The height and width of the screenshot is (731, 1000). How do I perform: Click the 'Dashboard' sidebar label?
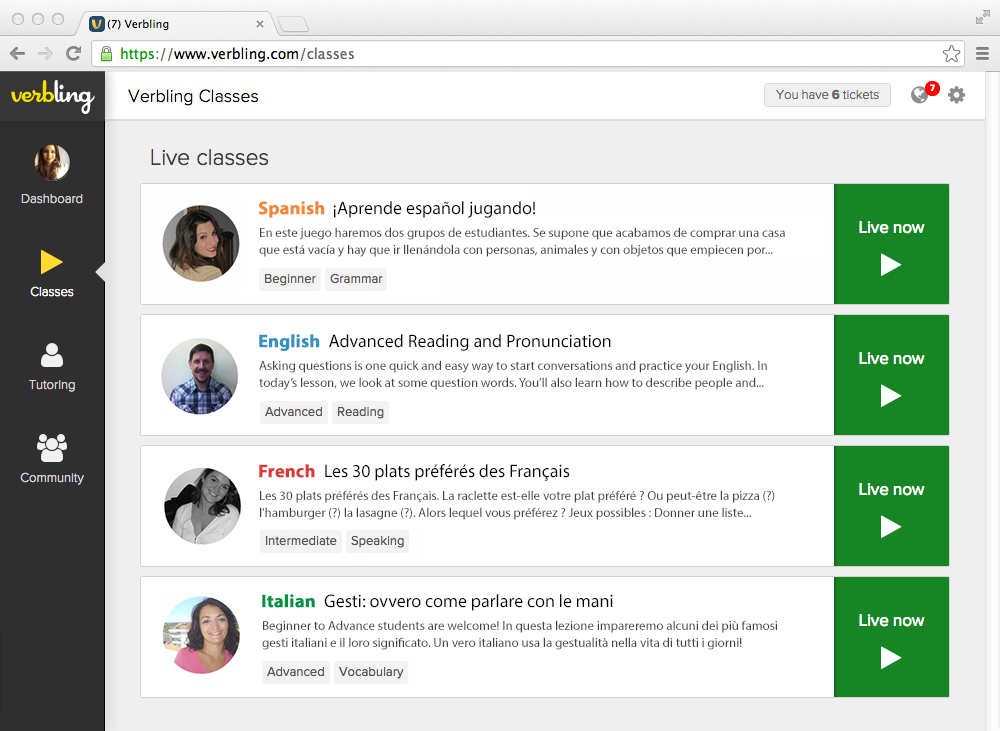click(x=52, y=199)
